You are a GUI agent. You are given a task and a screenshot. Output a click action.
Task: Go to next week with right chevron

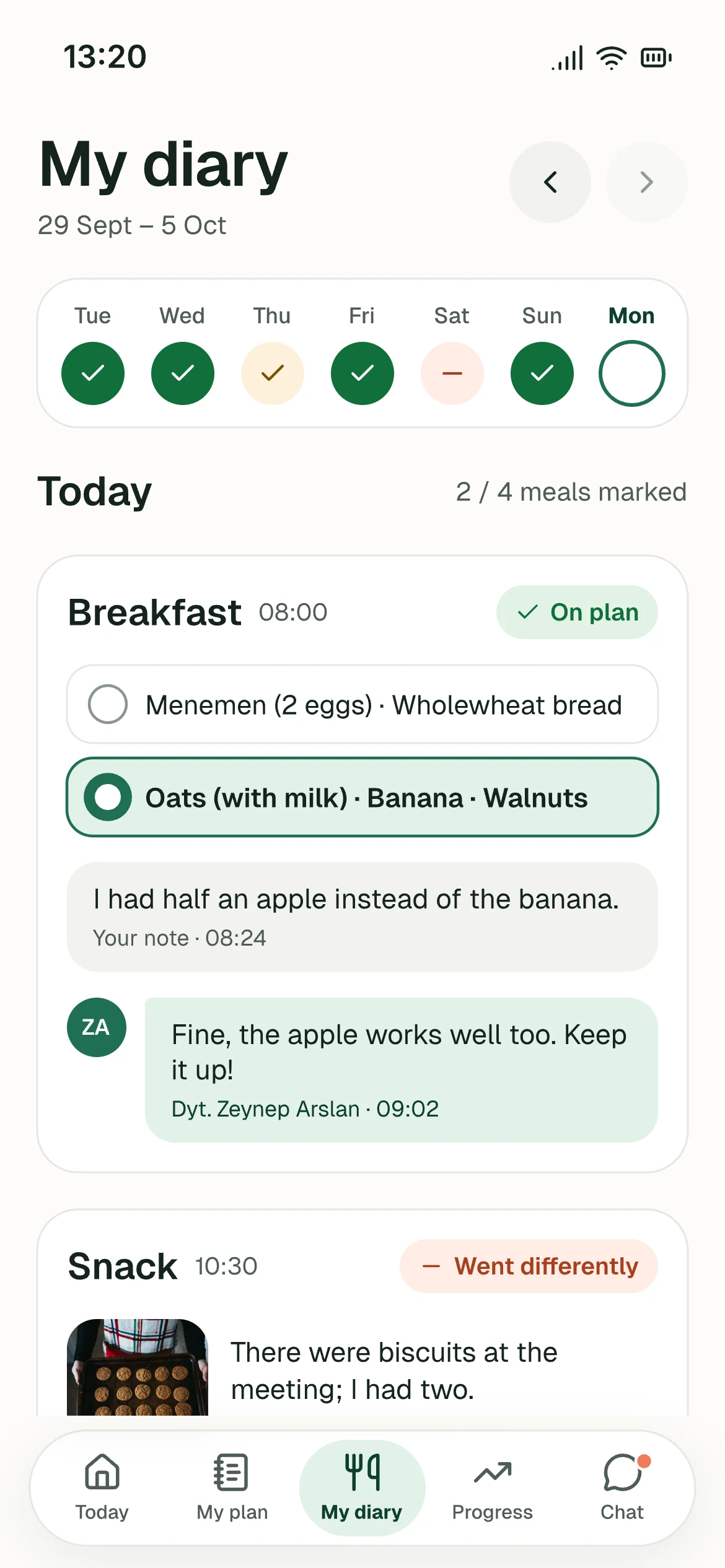pyautogui.click(x=647, y=182)
